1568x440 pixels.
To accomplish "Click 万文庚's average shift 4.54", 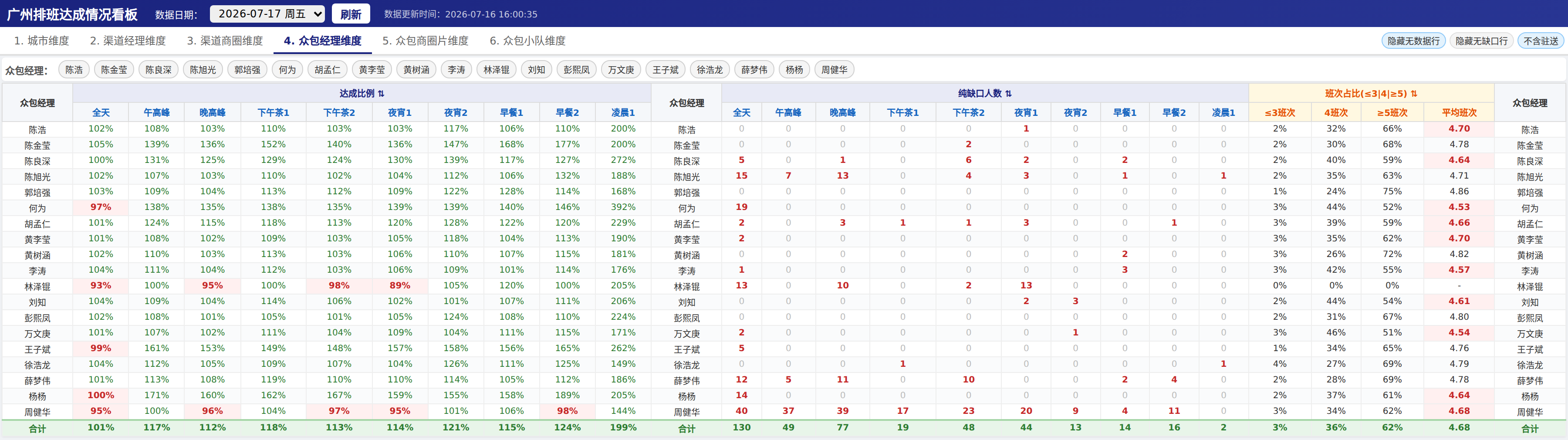I will pyautogui.click(x=1460, y=332).
